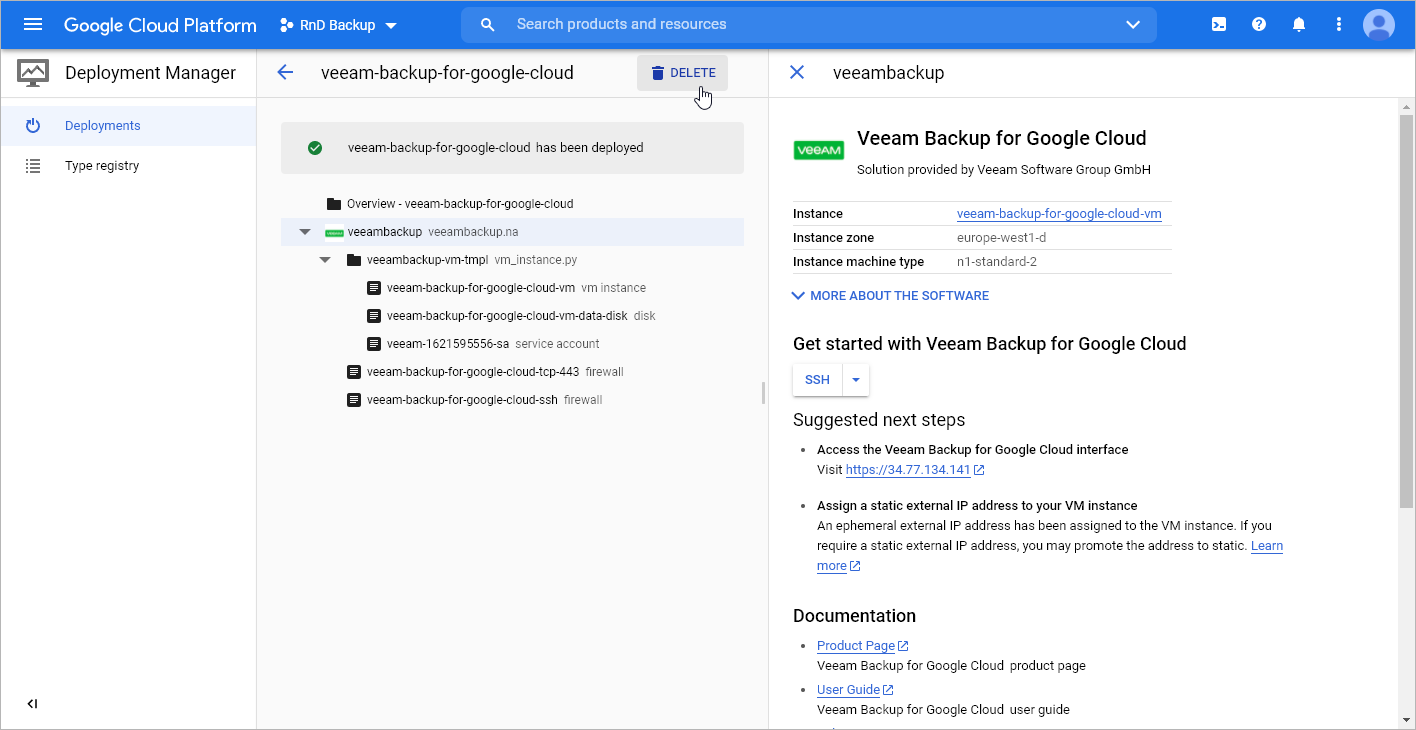
Task: Click the search products and resources field
Action: 800,25
